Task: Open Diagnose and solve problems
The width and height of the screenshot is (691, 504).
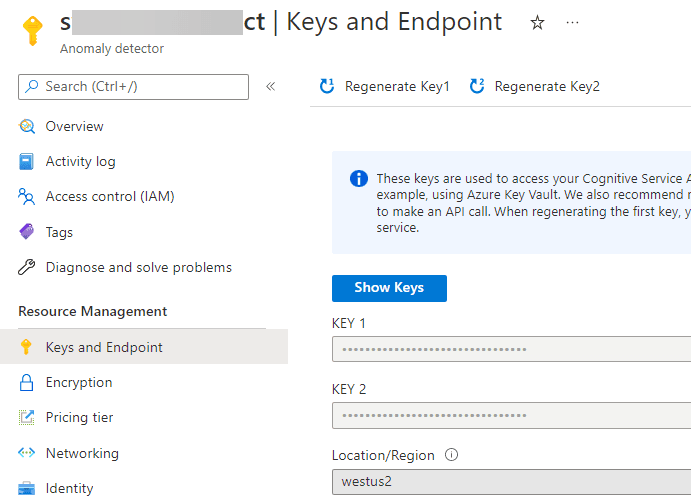Action: [139, 267]
